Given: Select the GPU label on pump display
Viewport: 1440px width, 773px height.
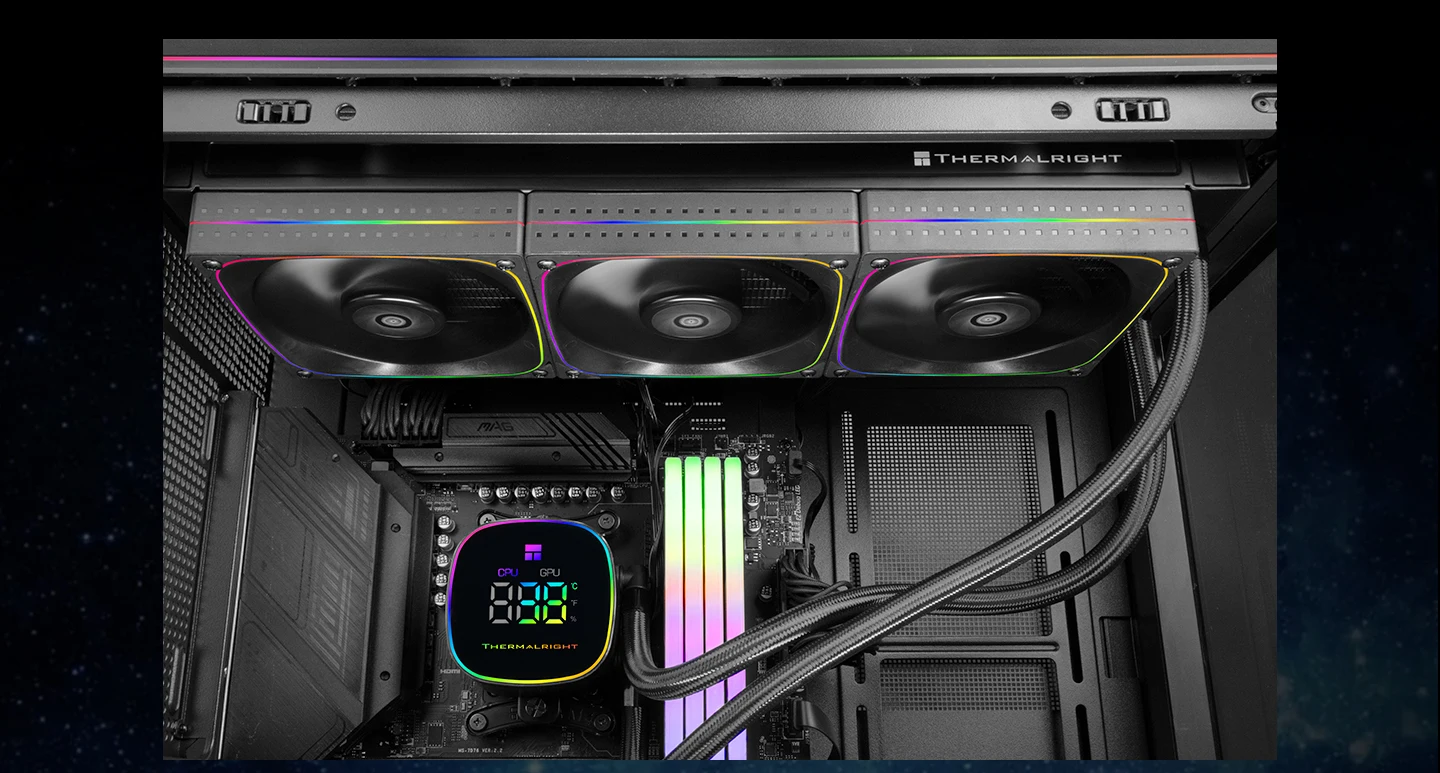Looking at the screenshot, I should pos(550,573).
